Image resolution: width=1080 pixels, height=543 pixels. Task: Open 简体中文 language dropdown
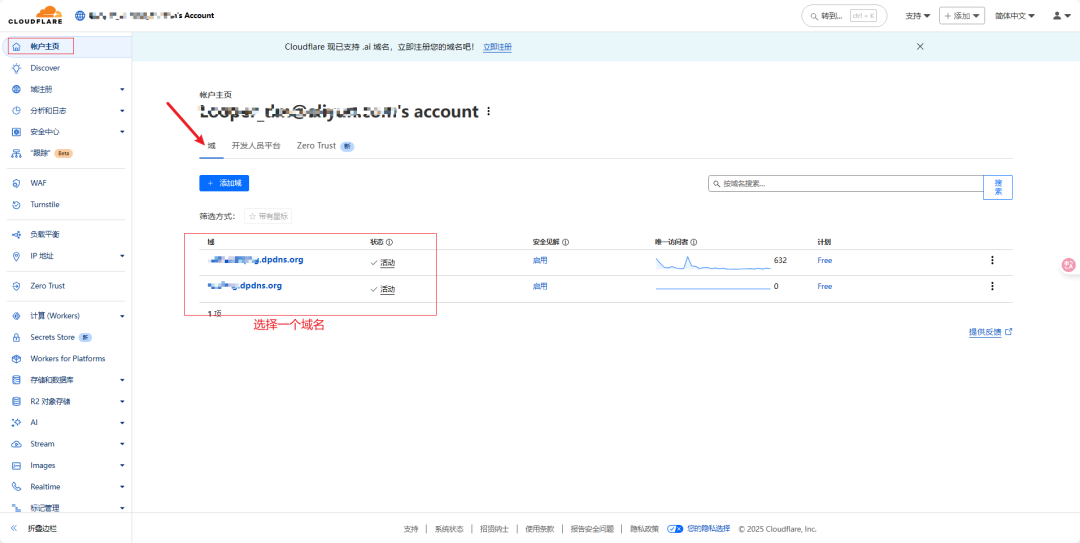click(1015, 15)
